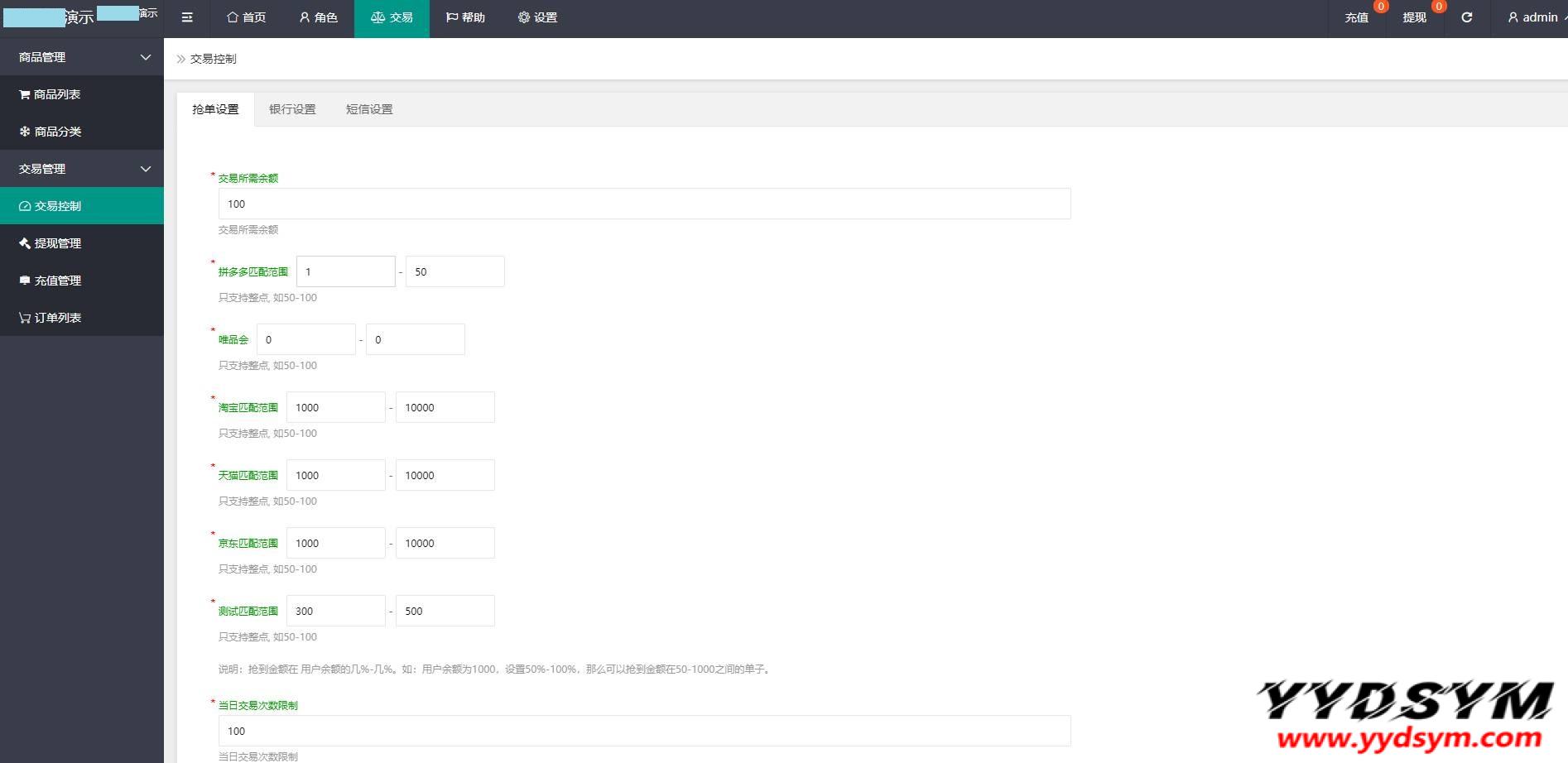This screenshot has width=1568, height=763.
Task: Switch to the 短信设置 tab
Action: click(369, 109)
